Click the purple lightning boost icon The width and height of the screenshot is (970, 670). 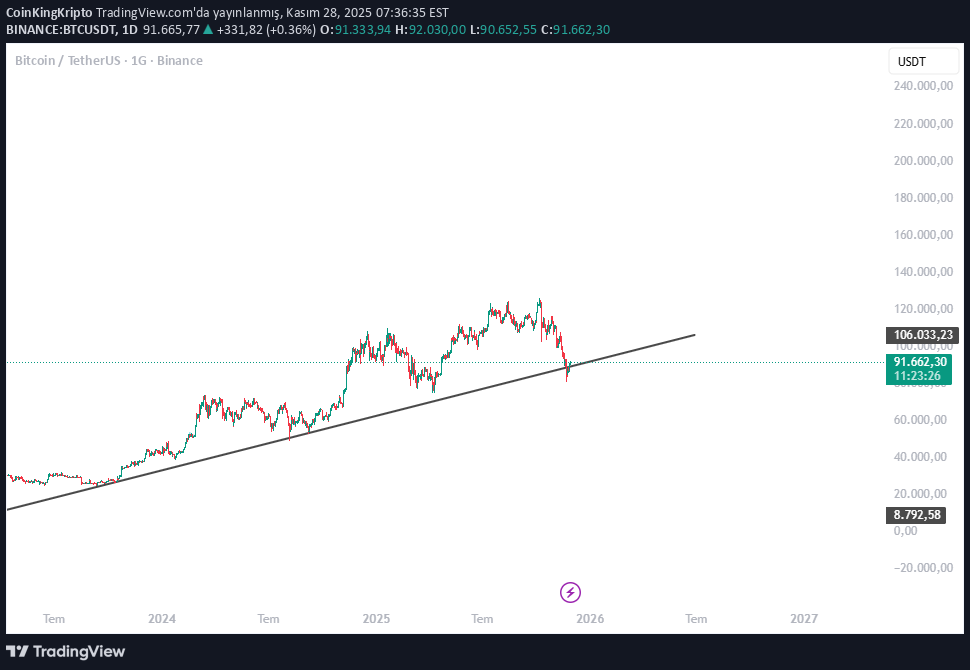[x=569, y=592]
